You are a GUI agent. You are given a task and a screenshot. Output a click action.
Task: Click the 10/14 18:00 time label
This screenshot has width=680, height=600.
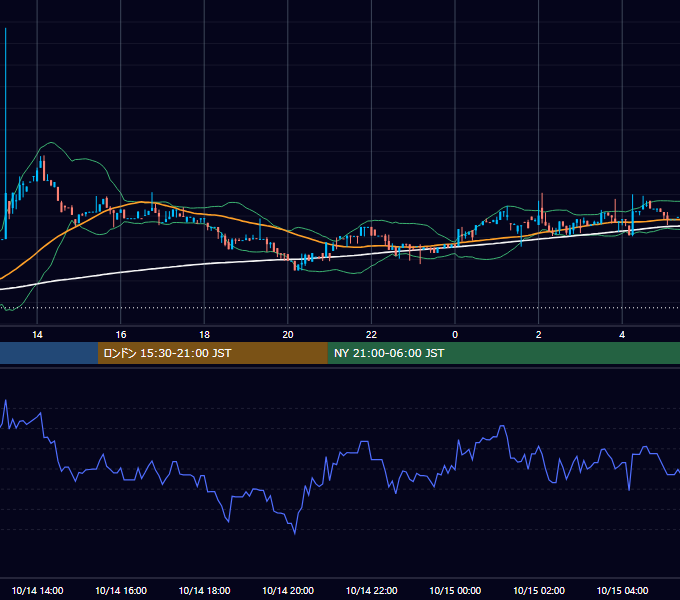[x=204, y=590]
